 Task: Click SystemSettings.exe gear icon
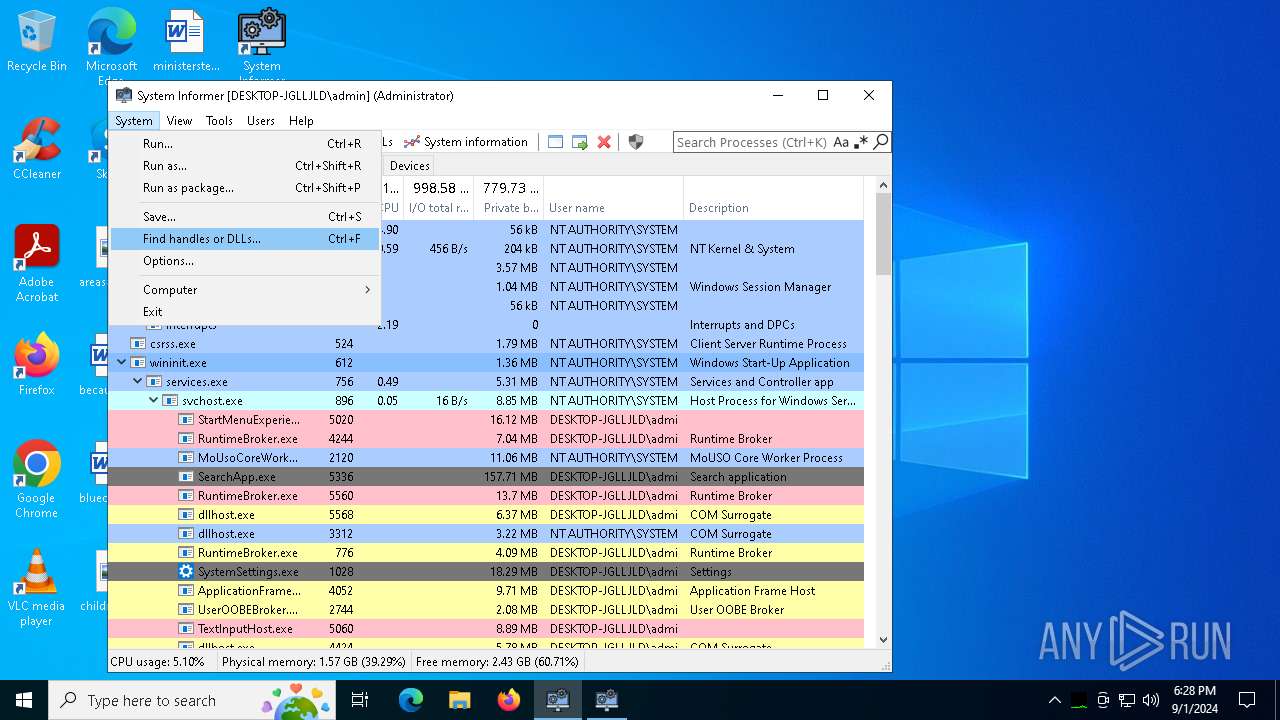[186, 572]
